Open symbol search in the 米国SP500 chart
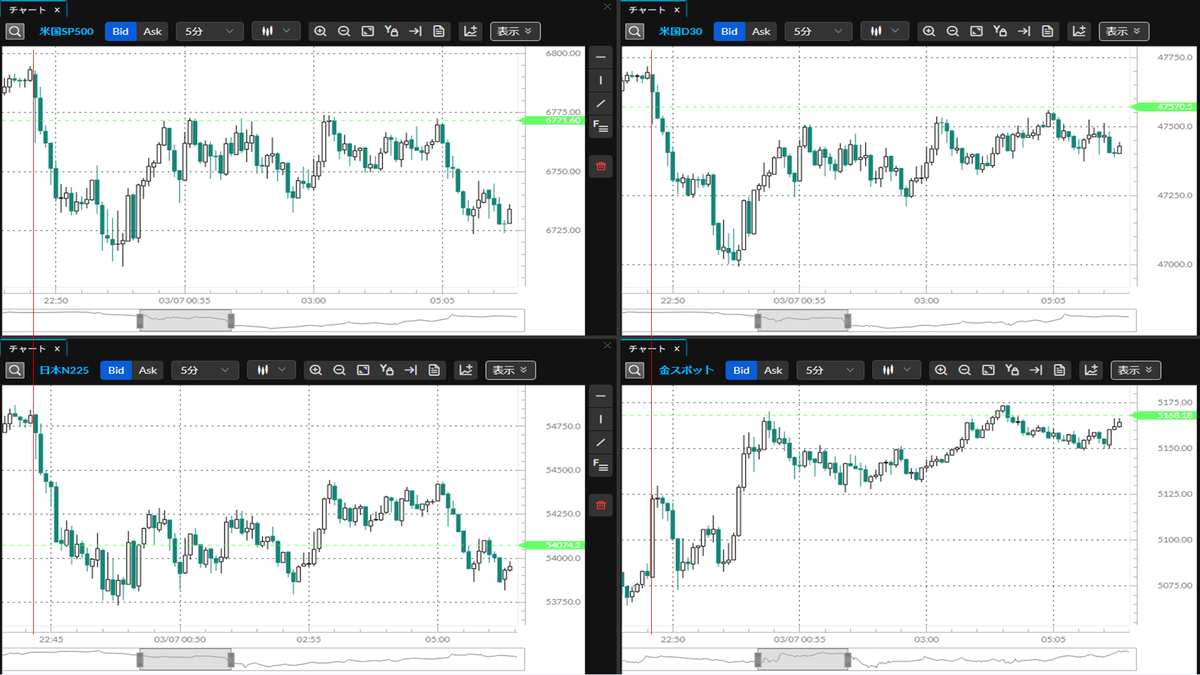The height and width of the screenshot is (675, 1200). coord(15,31)
